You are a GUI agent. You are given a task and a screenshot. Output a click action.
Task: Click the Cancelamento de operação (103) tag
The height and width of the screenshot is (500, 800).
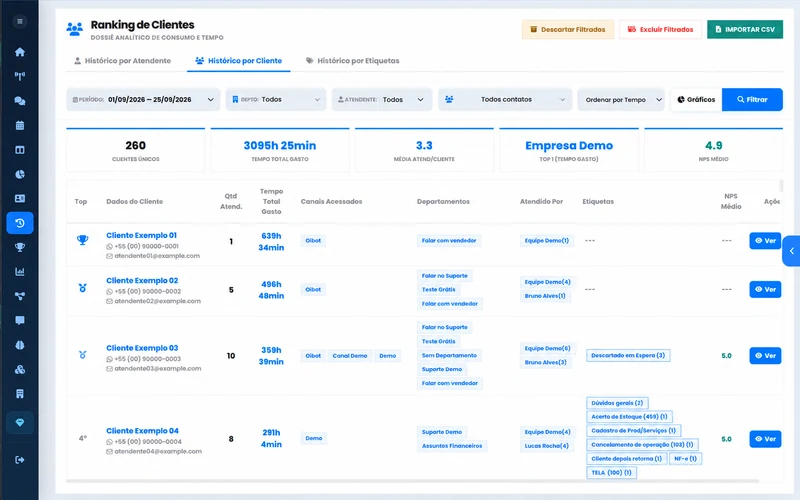[x=642, y=445]
